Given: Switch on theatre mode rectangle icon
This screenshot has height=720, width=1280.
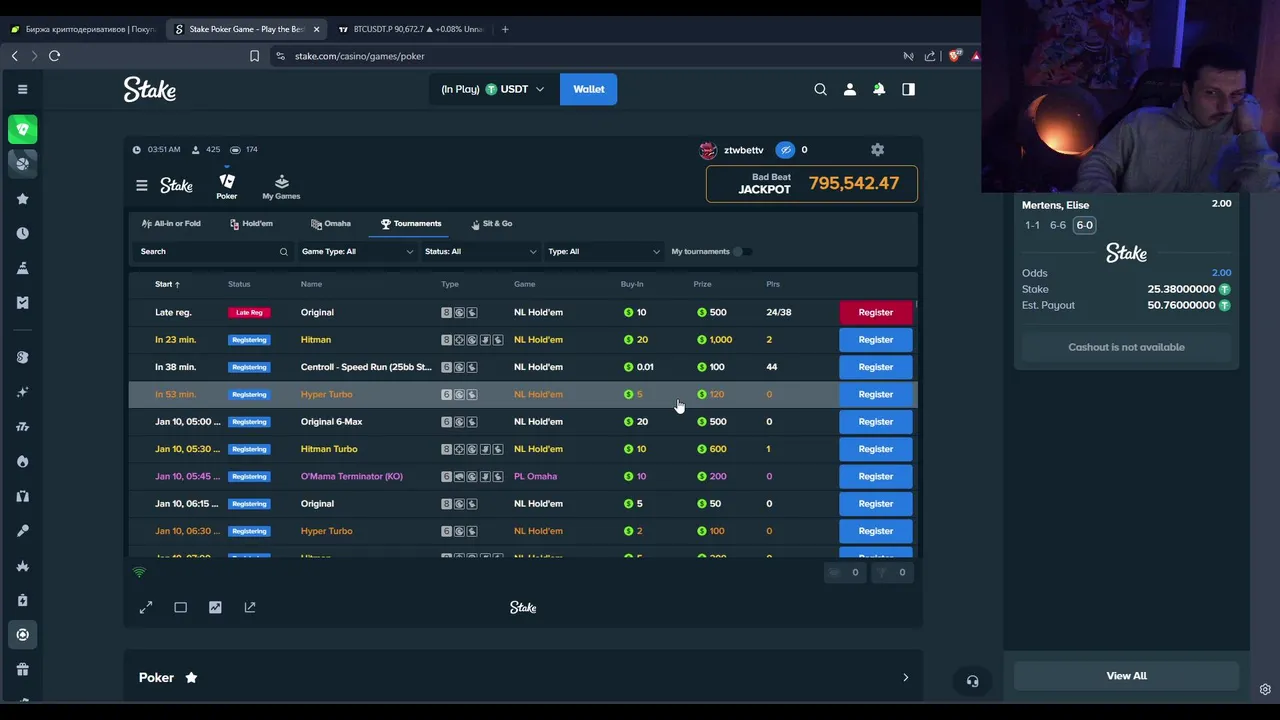Looking at the screenshot, I should tap(180, 607).
